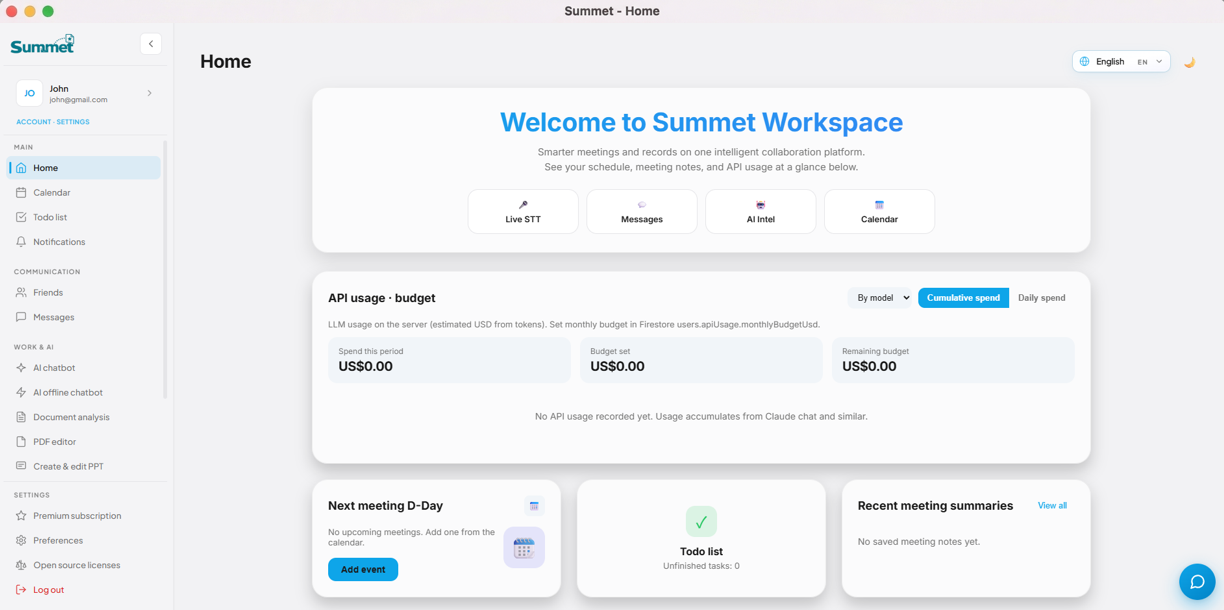Open the floating chat bubble button

[x=1197, y=582]
